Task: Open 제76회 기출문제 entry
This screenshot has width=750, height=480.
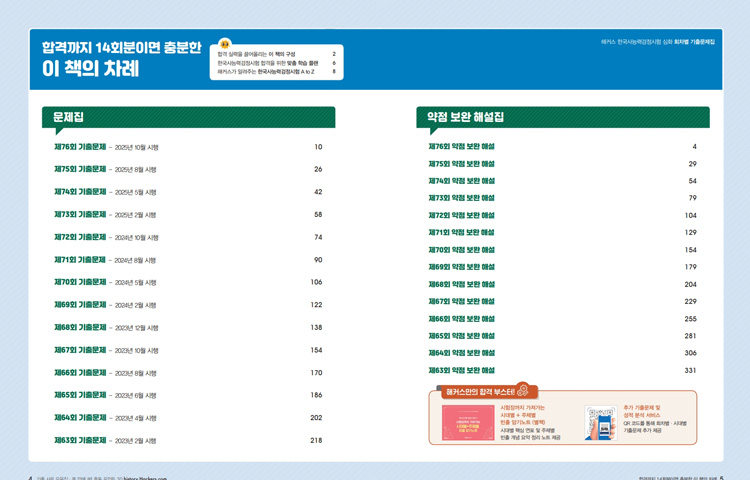Action: tap(80, 147)
